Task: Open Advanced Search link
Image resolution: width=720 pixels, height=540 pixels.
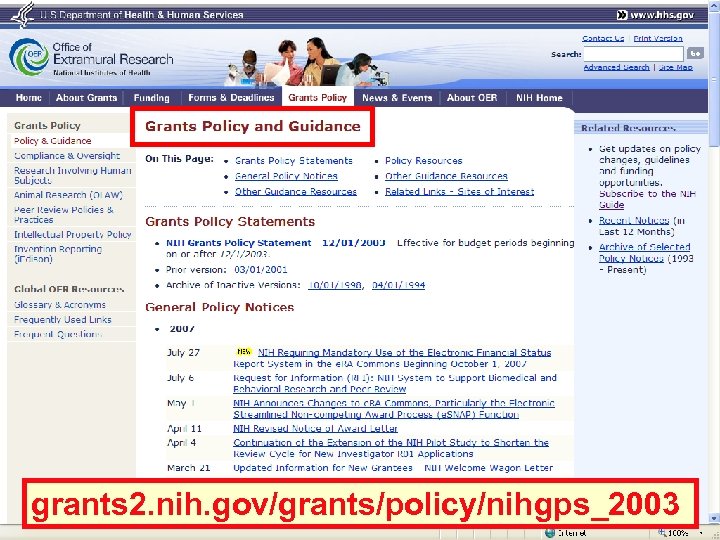Action: pyautogui.click(x=616, y=68)
